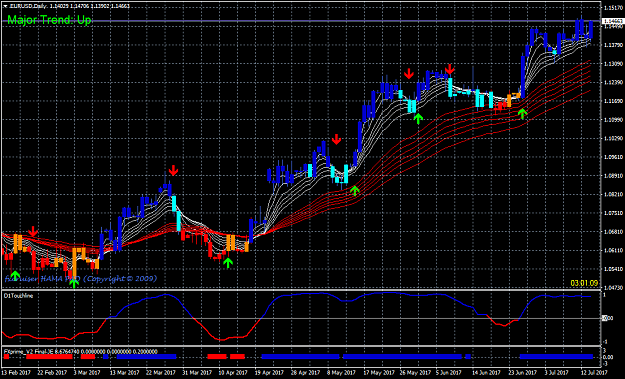
Task: Click the 26 May 2017 date label
Action: (414, 373)
